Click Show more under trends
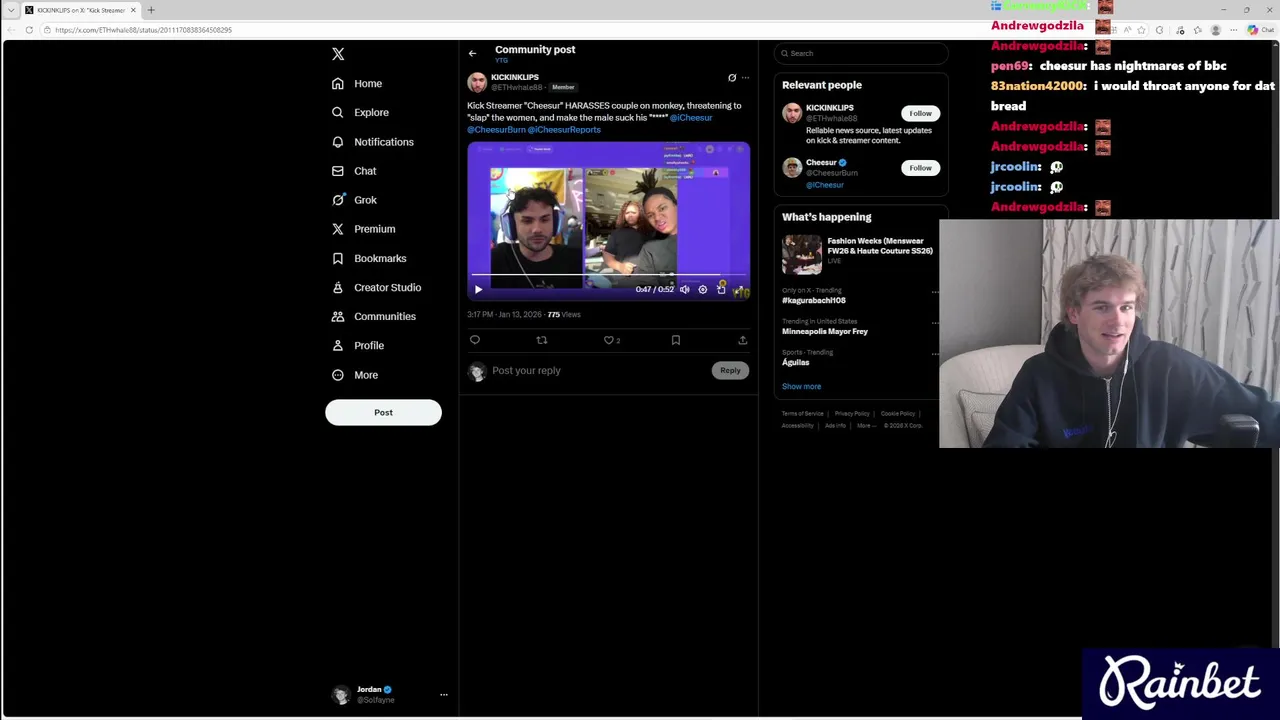Viewport: 1280px width, 720px height. (x=801, y=387)
